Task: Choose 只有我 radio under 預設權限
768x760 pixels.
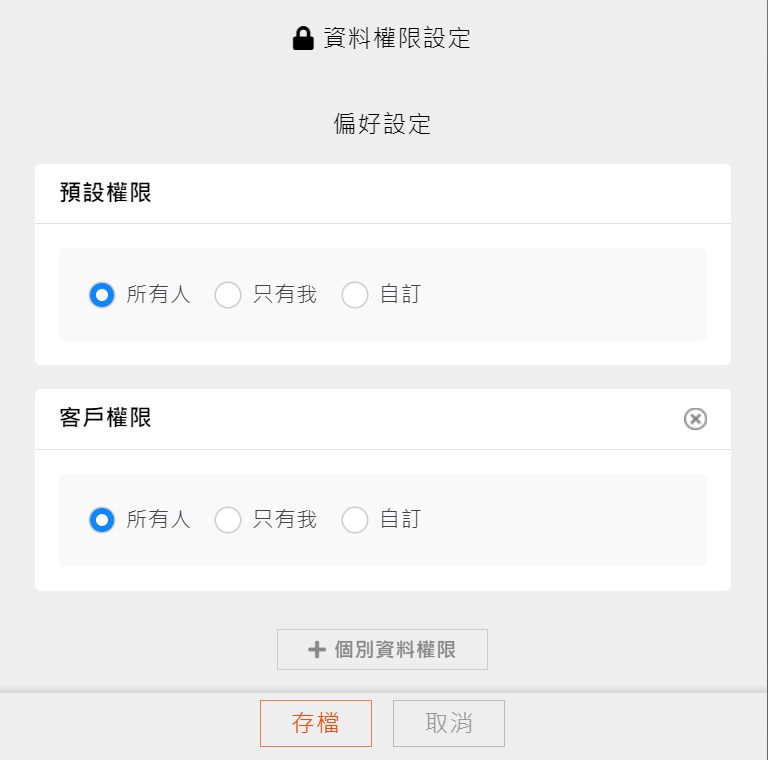Action: (x=228, y=295)
